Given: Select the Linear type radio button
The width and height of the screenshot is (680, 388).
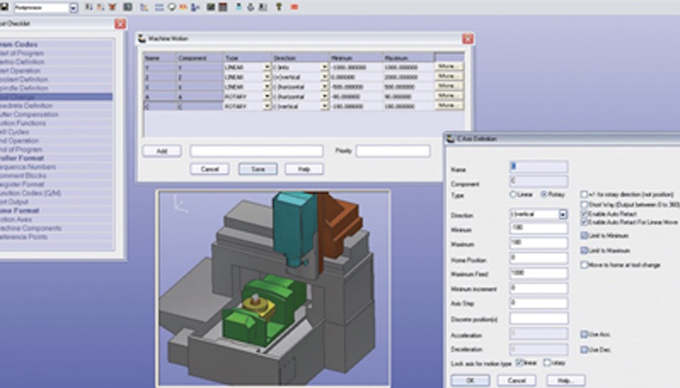Looking at the screenshot, I should (x=513, y=195).
